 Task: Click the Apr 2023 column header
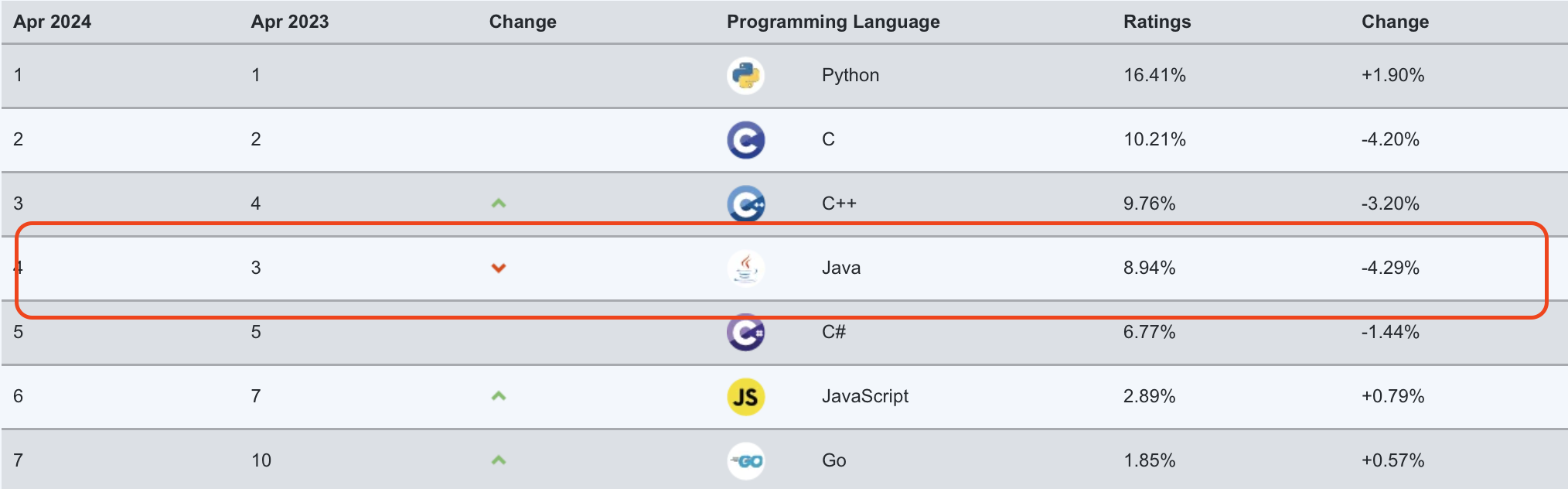click(289, 22)
